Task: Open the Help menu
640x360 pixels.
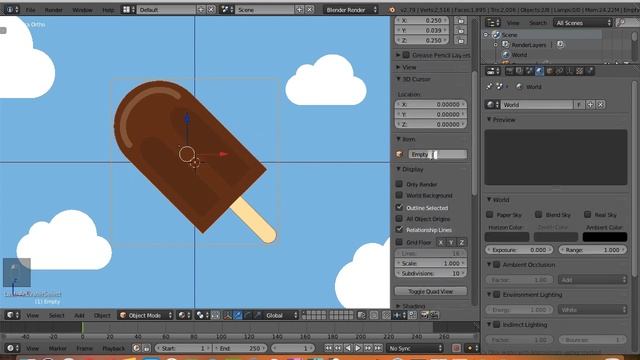Action: (x=108, y=9)
